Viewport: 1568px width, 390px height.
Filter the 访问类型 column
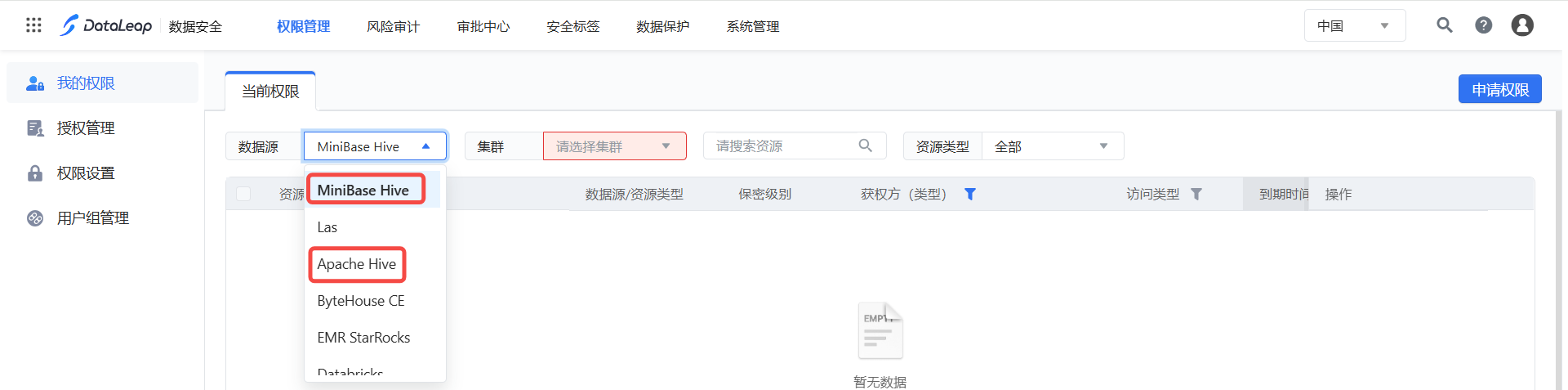pyautogui.click(x=1196, y=194)
